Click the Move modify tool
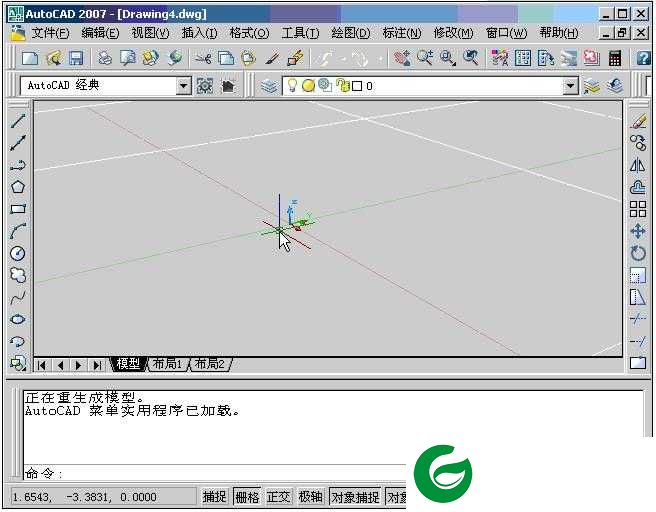This screenshot has height=512, width=656. coord(638,231)
